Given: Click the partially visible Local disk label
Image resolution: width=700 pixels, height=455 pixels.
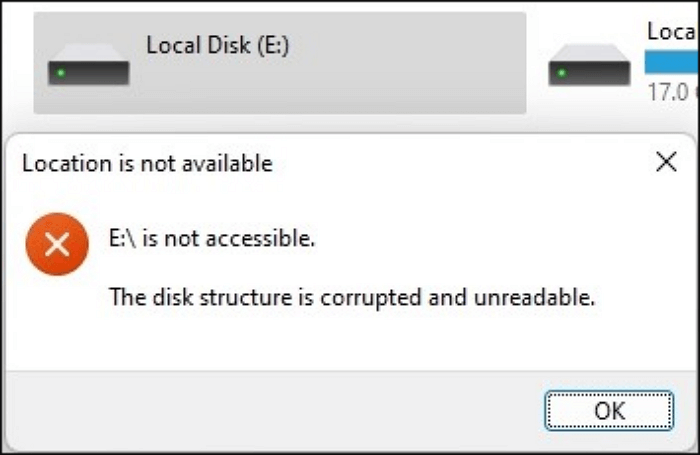Looking at the screenshot, I should point(672,32).
